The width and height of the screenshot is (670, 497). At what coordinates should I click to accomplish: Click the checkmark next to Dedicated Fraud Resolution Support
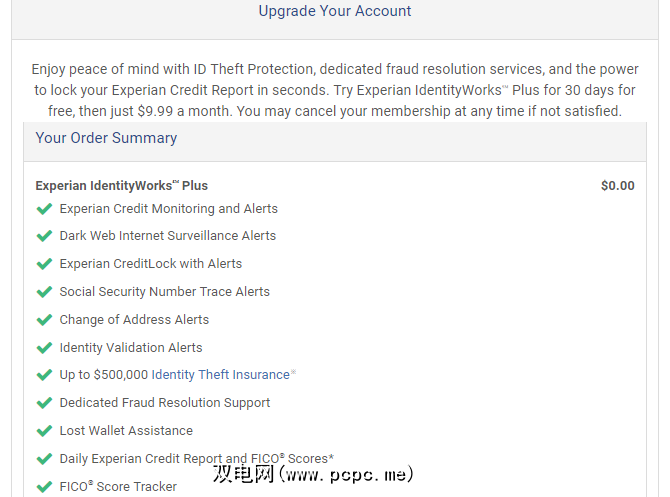pos(43,403)
